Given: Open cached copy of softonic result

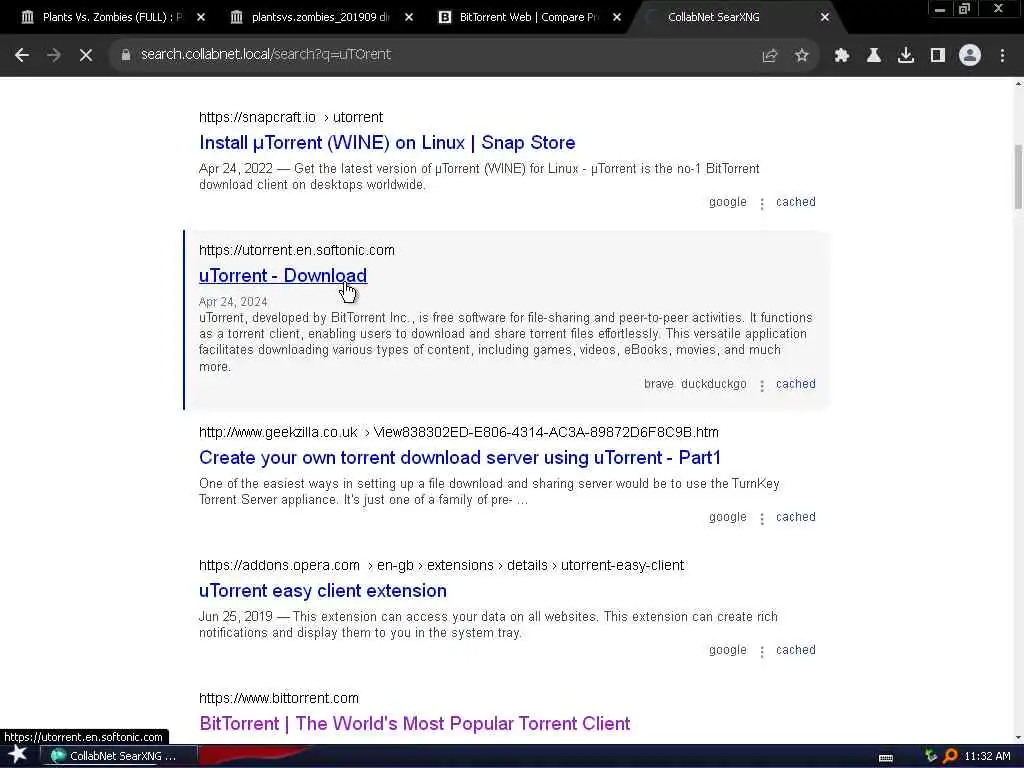Looking at the screenshot, I should point(795,384).
